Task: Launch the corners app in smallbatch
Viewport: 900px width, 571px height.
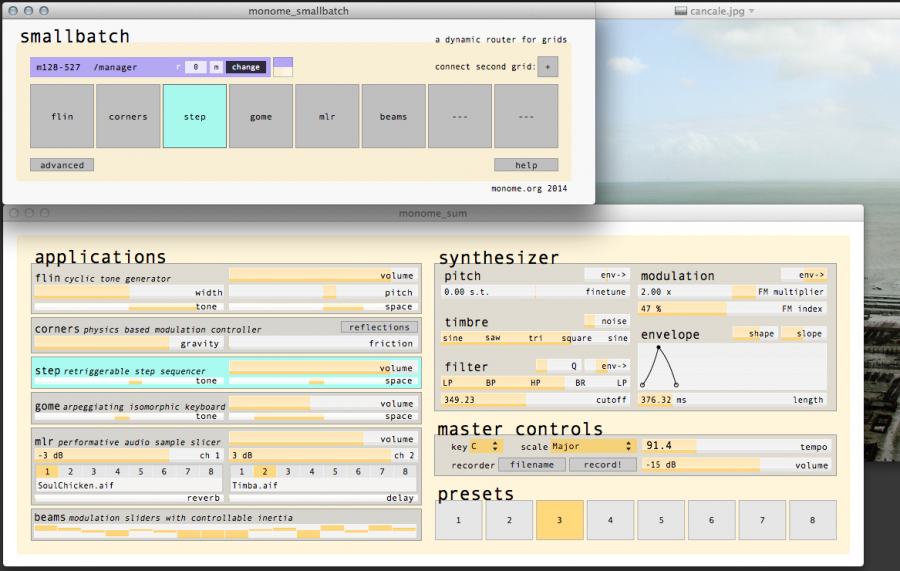Action: pyautogui.click(x=128, y=116)
